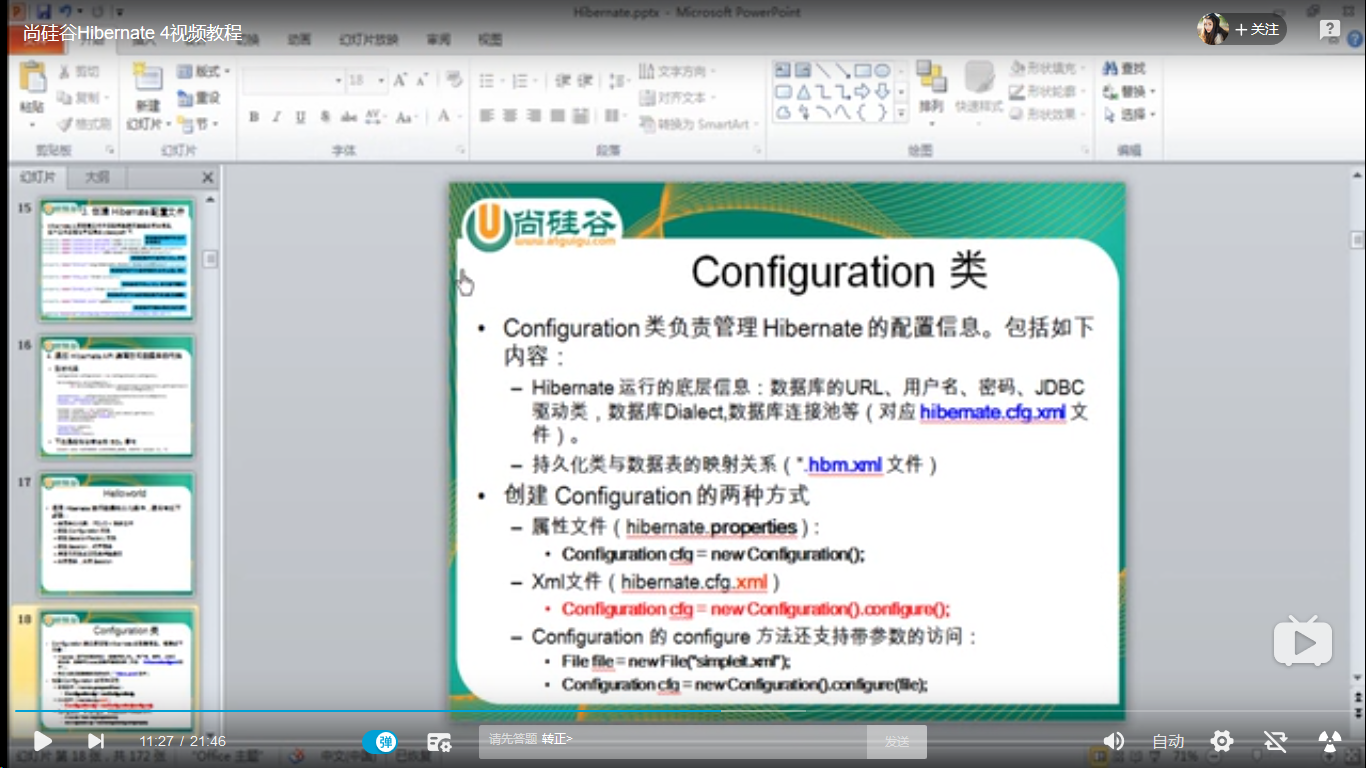The width and height of the screenshot is (1366, 768).
Task: Follow the uploader with +关注 button
Action: (1257, 29)
